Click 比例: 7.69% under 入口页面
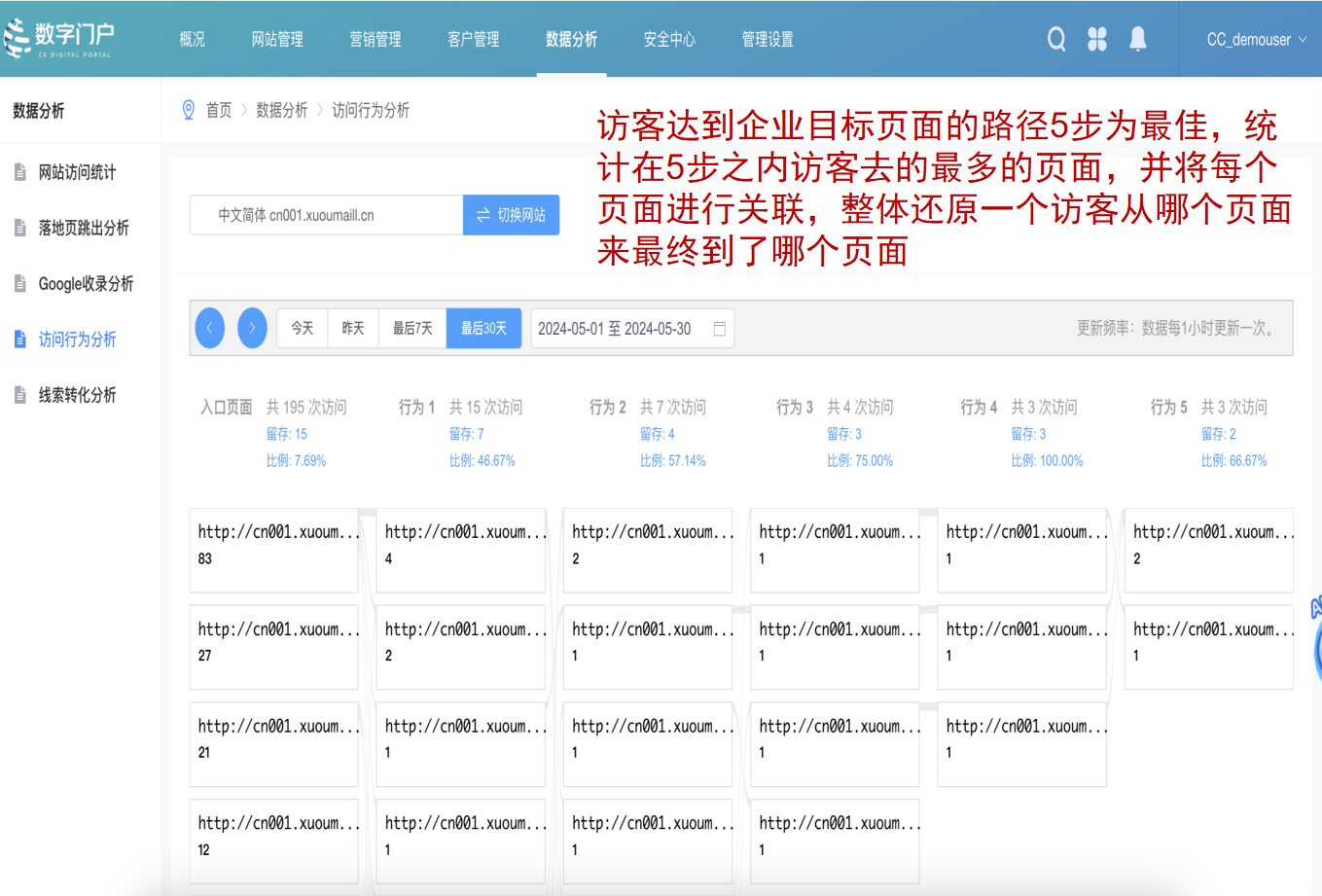This screenshot has height=896, width=1322. point(297,460)
